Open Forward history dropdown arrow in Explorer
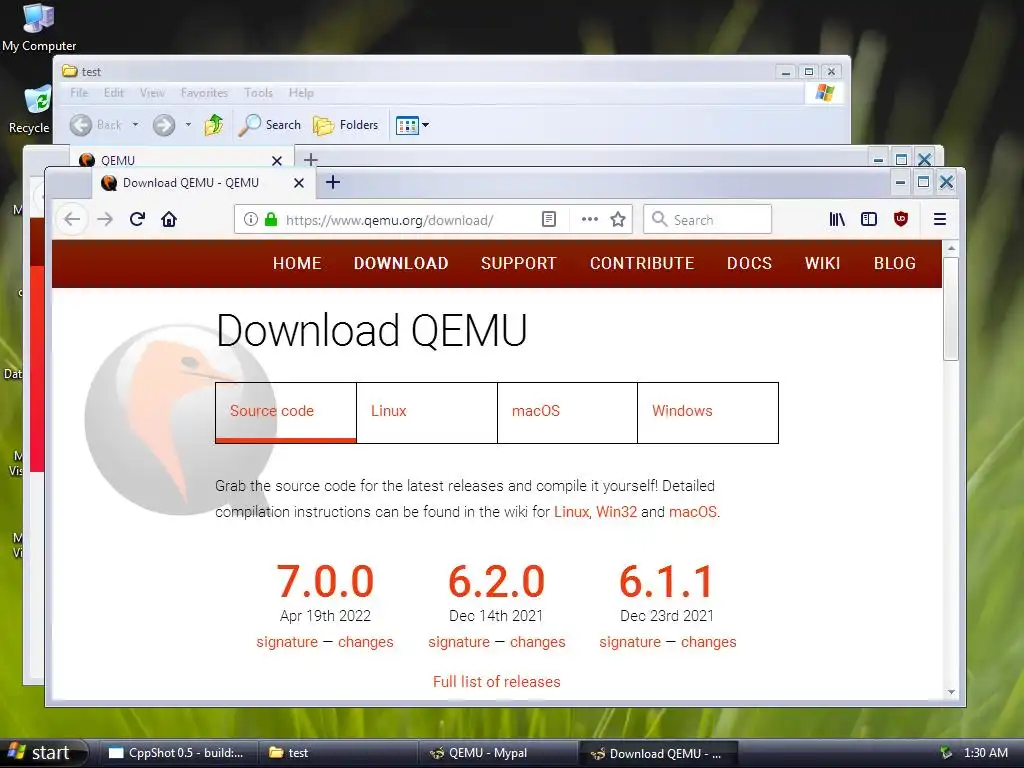 pos(188,124)
